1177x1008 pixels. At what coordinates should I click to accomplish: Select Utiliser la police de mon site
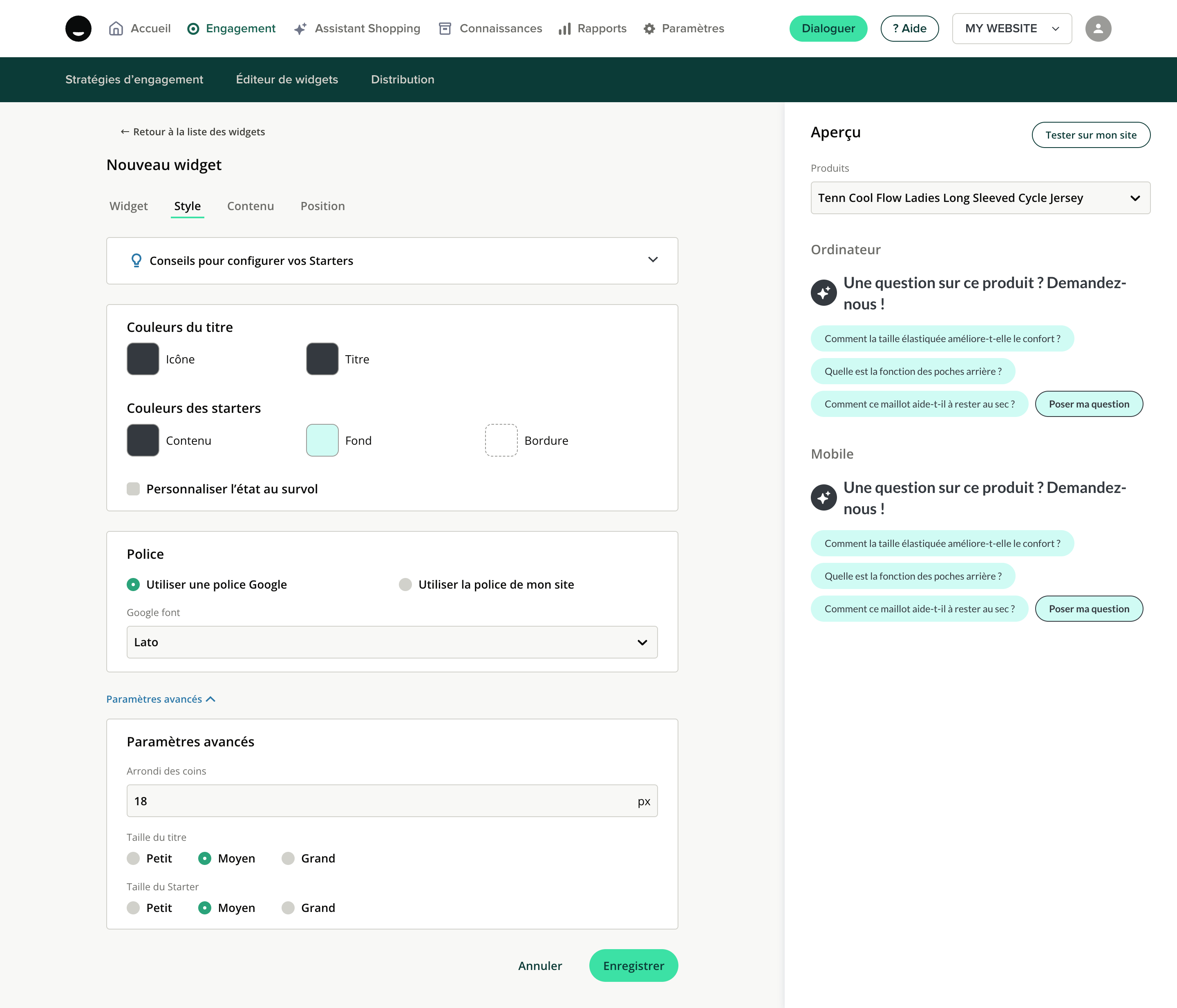[405, 585]
